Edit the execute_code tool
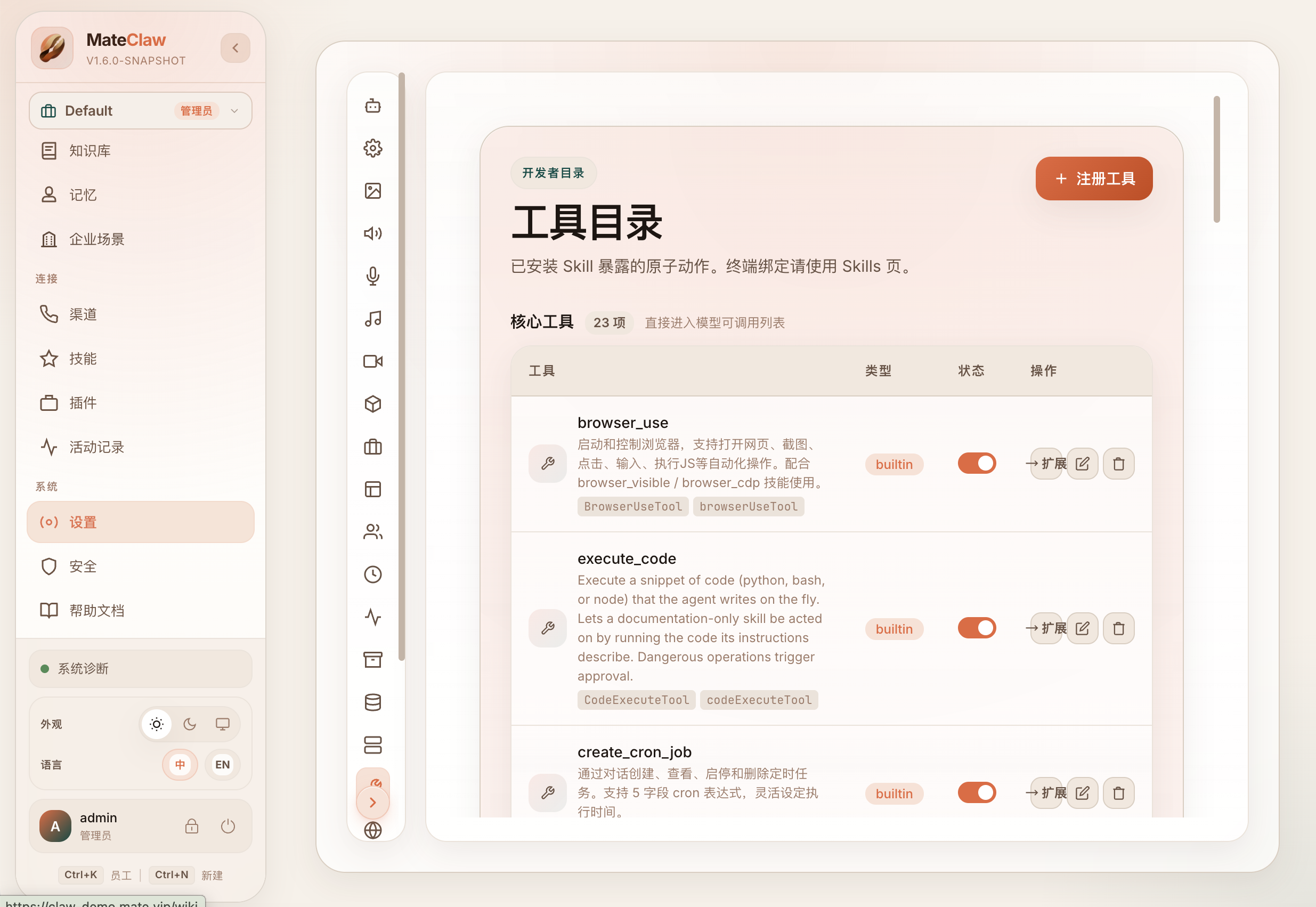The height and width of the screenshot is (907, 1316). pyautogui.click(x=1082, y=628)
